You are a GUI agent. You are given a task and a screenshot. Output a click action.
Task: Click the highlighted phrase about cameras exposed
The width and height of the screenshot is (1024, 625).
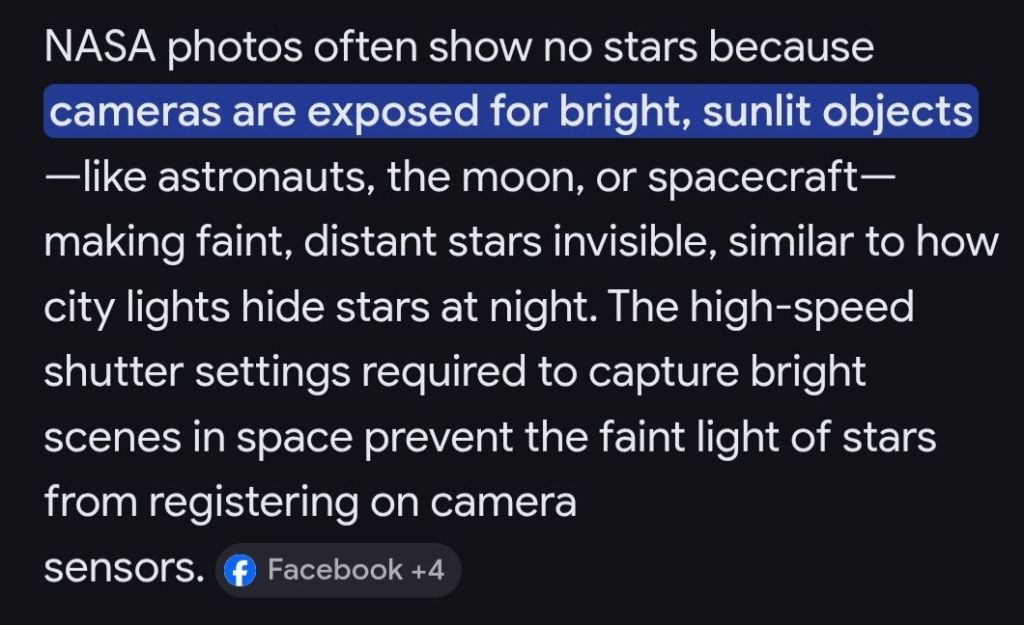tap(510, 113)
